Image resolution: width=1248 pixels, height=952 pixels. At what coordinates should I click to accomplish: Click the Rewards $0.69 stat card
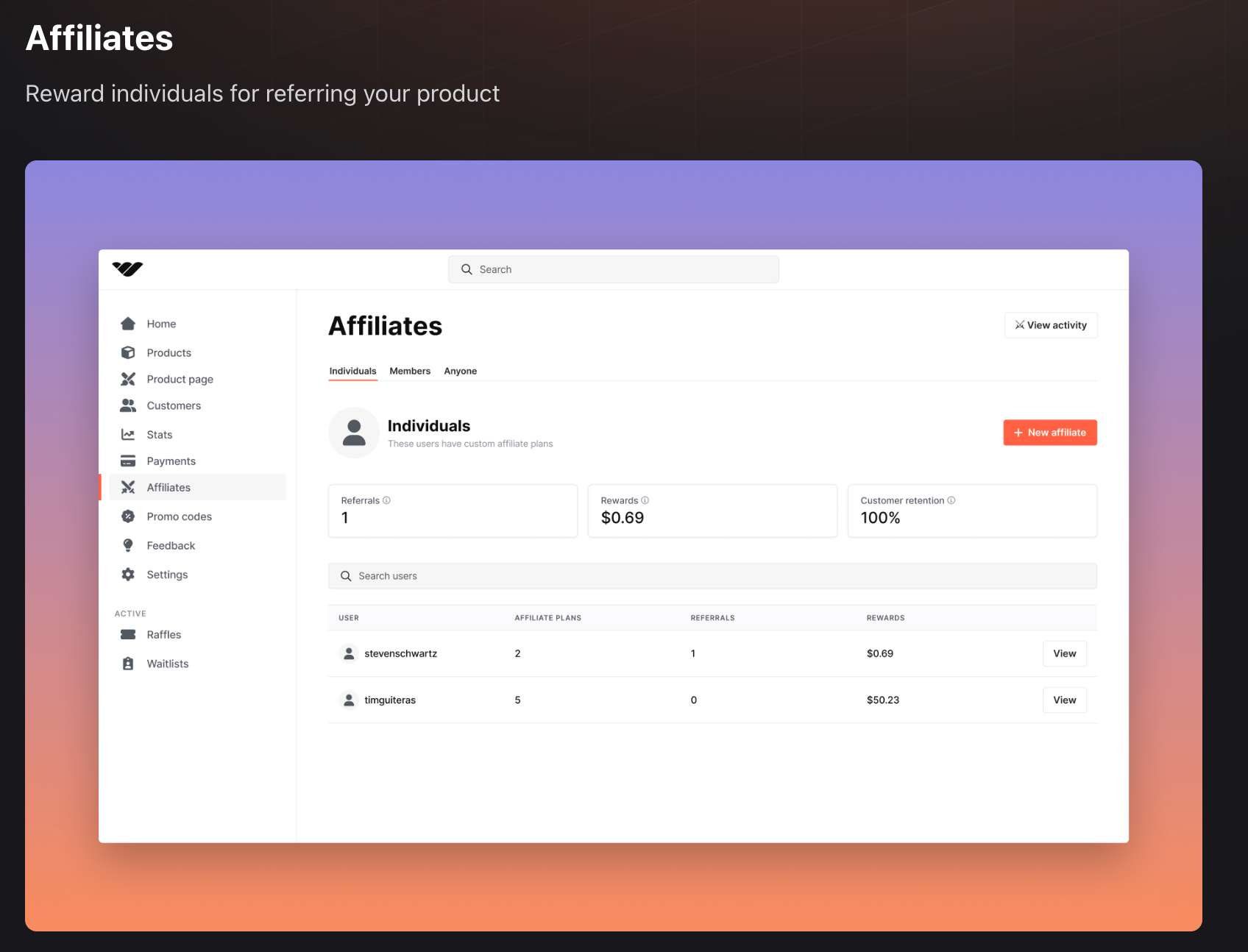712,511
